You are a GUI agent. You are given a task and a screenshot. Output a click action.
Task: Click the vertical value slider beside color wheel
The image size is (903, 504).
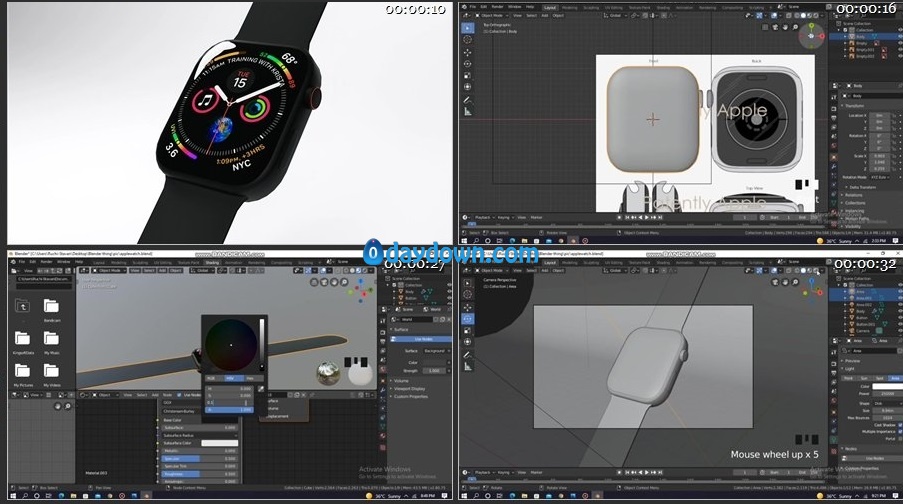[x=261, y=344]
